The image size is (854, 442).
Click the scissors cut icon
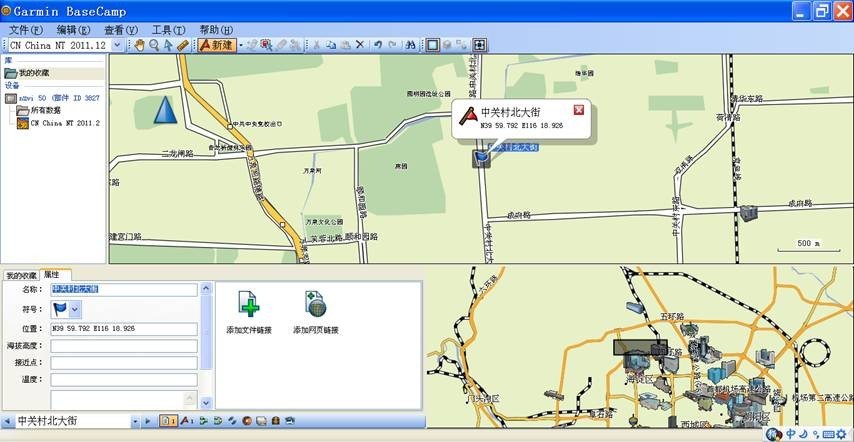pos(316,45)
